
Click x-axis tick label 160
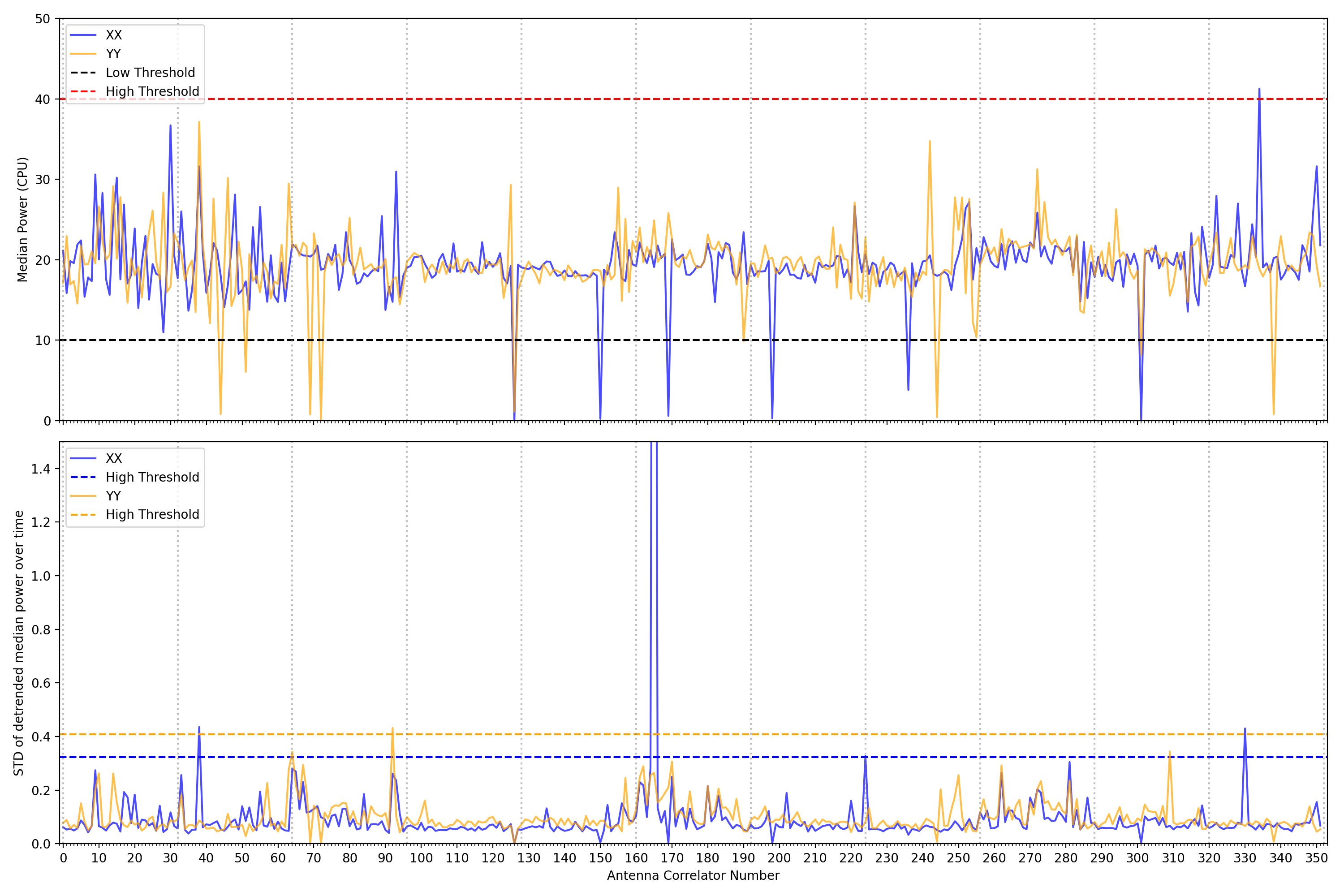[636, 858]
